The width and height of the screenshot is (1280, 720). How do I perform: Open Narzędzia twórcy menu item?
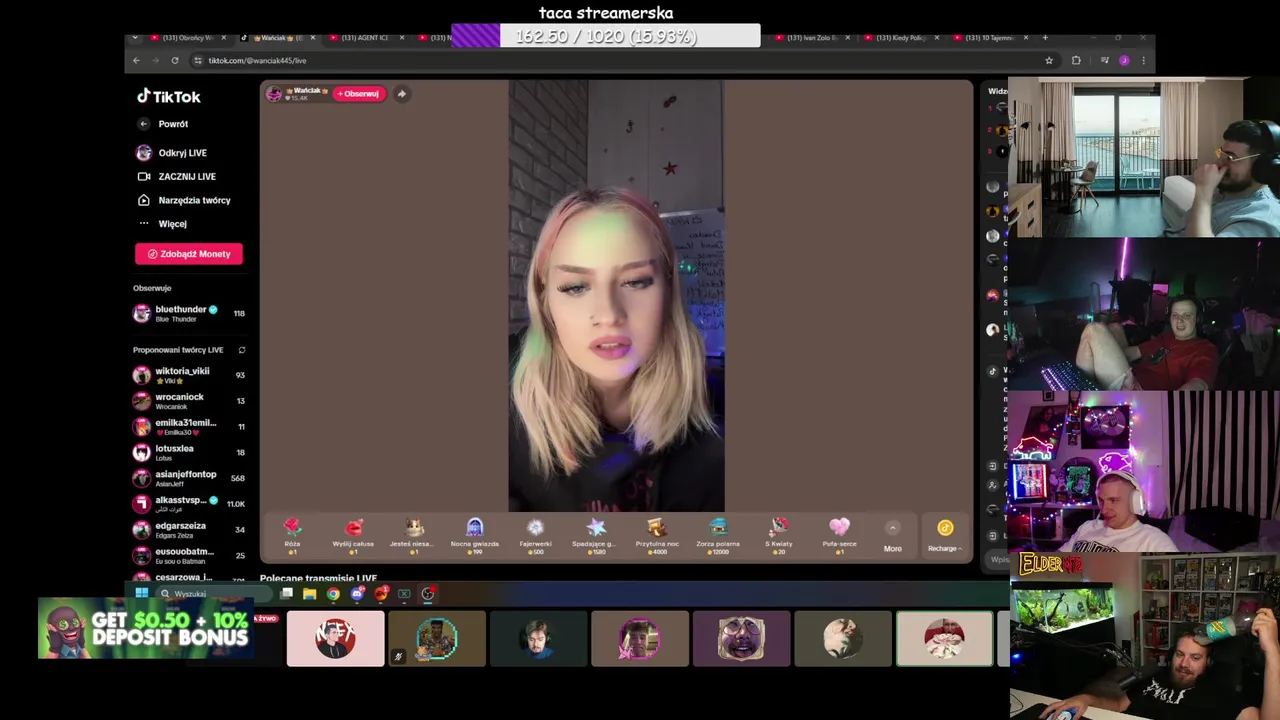tap(183, 200)
